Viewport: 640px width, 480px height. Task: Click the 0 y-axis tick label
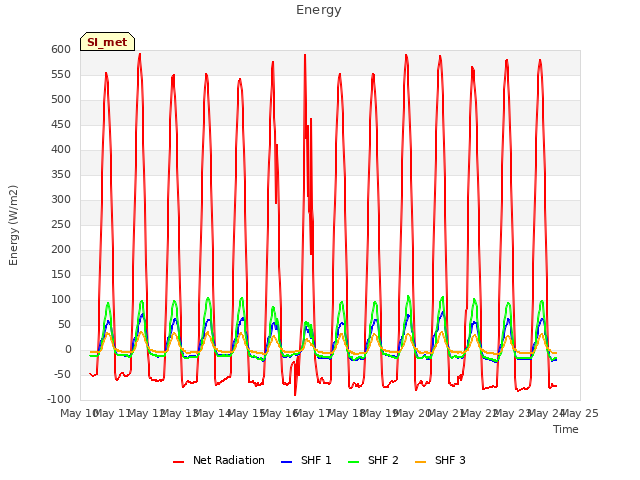[68, 350]
